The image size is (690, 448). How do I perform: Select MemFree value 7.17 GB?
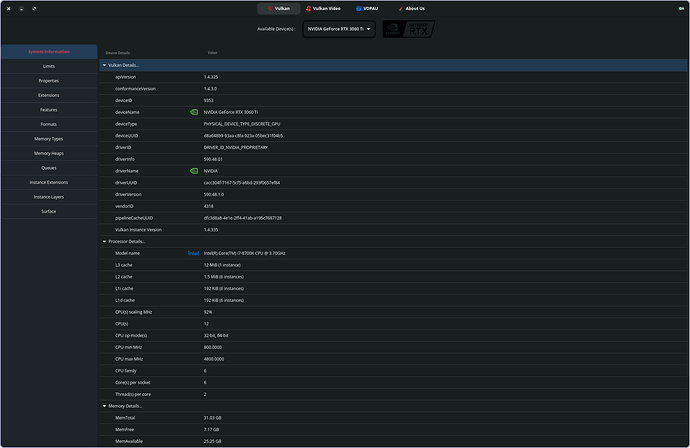coord(211,430)
